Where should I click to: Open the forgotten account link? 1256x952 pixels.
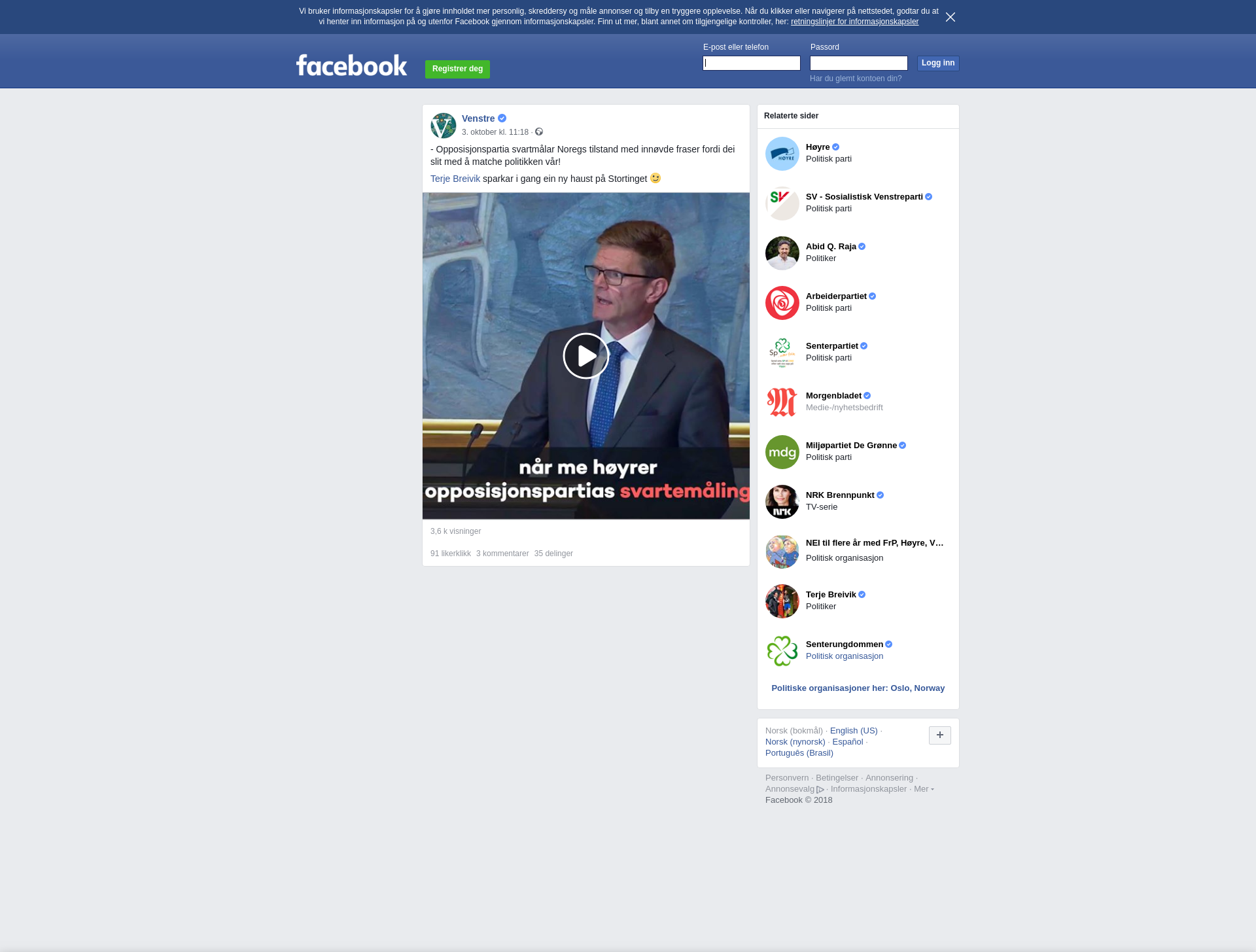856,79
